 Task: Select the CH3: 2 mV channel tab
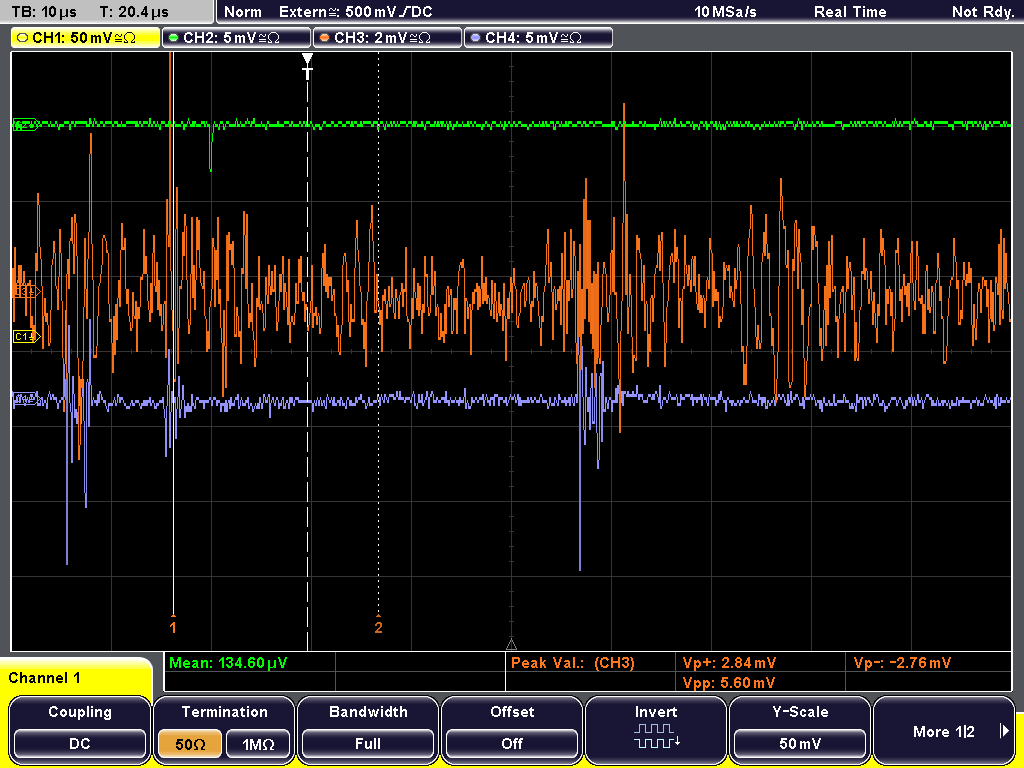[387, 38]
